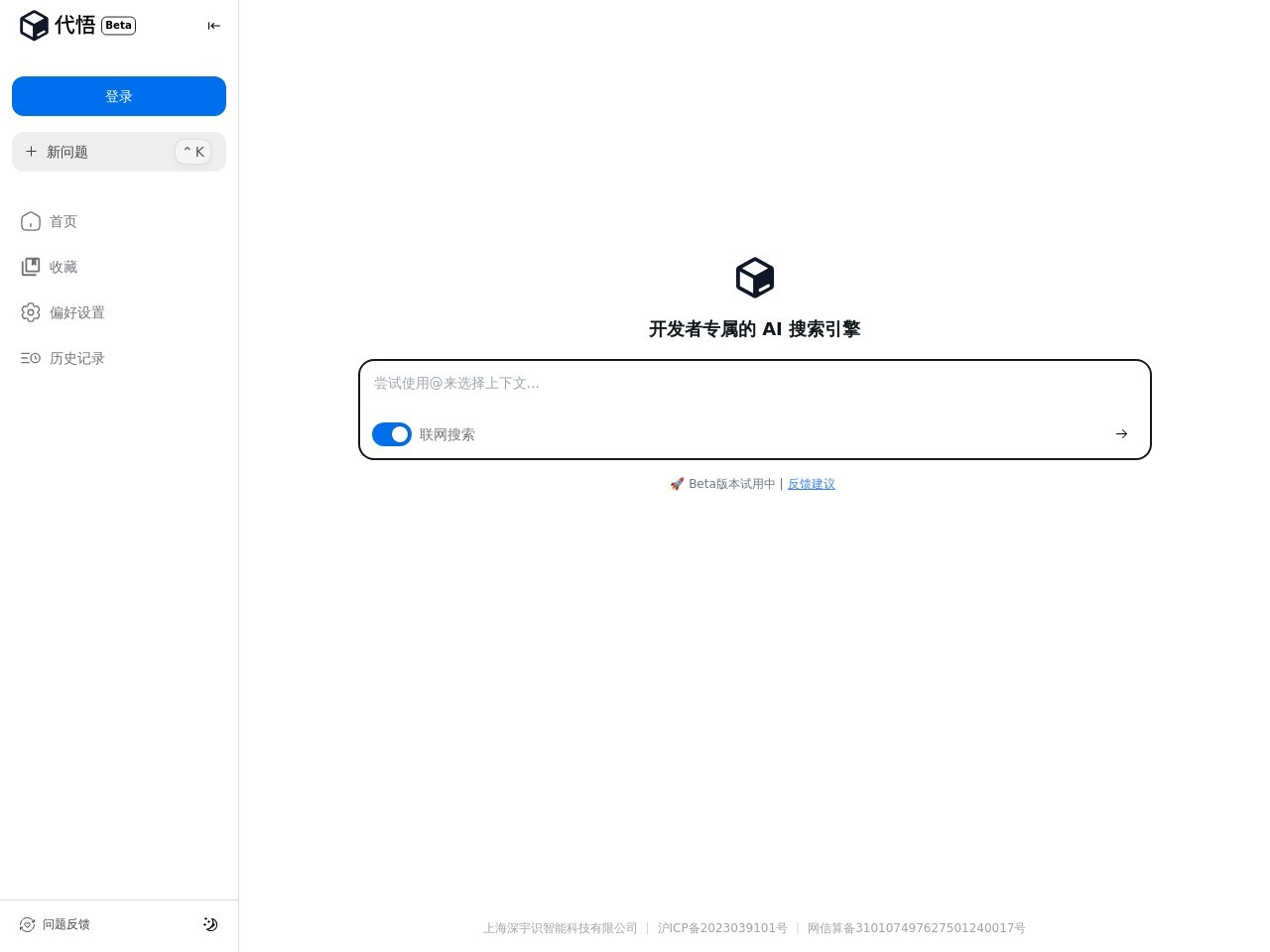The height and width of the screenshot is (952, 1270).
Task: Collapse the sidebar with the arrow icon
Action: [214, 26]
